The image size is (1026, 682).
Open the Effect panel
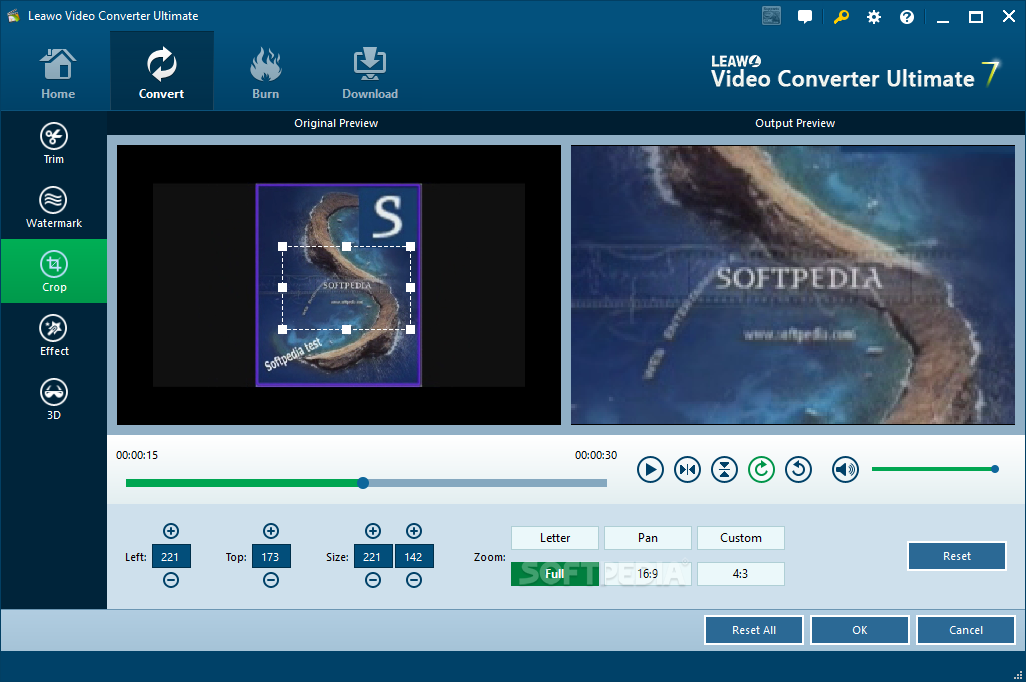(54, 336)
